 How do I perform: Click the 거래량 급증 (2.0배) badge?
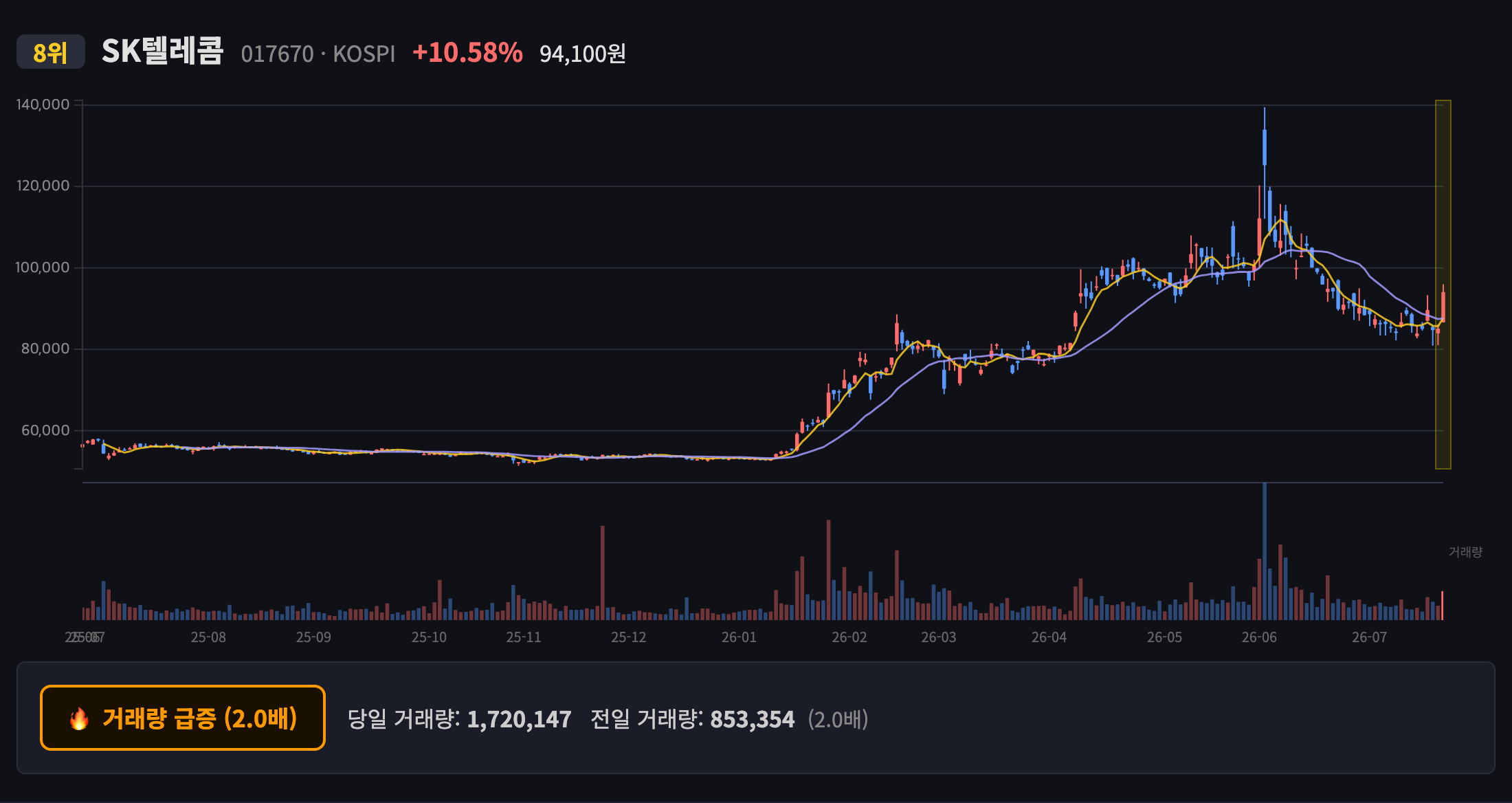(x=183, y=718)
